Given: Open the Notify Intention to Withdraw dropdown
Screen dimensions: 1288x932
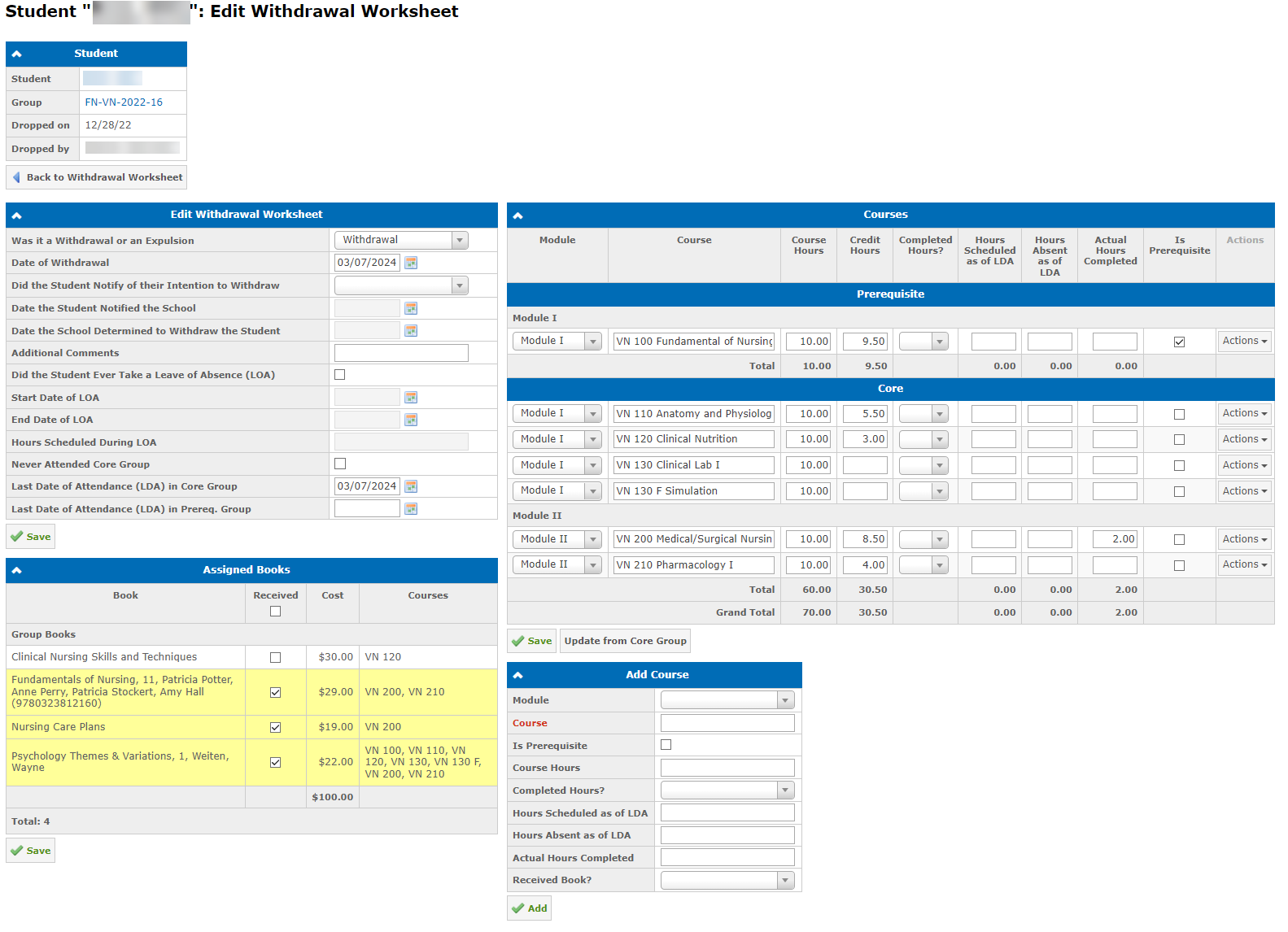Looking at the screenshot, I should click(401, 285).
